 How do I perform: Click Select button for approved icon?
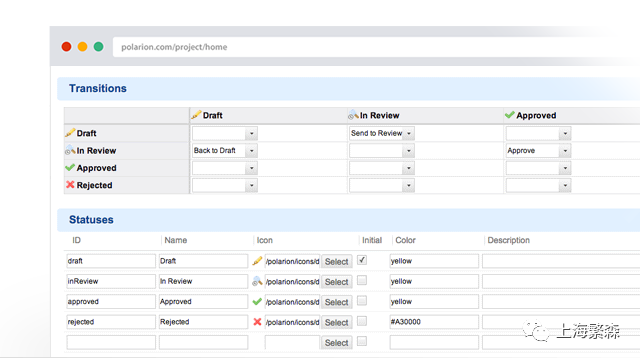point(336,302)
